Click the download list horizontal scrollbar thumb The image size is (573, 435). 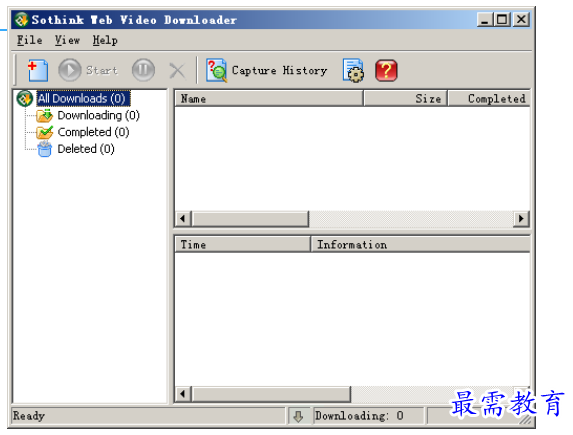coord(251,219)
